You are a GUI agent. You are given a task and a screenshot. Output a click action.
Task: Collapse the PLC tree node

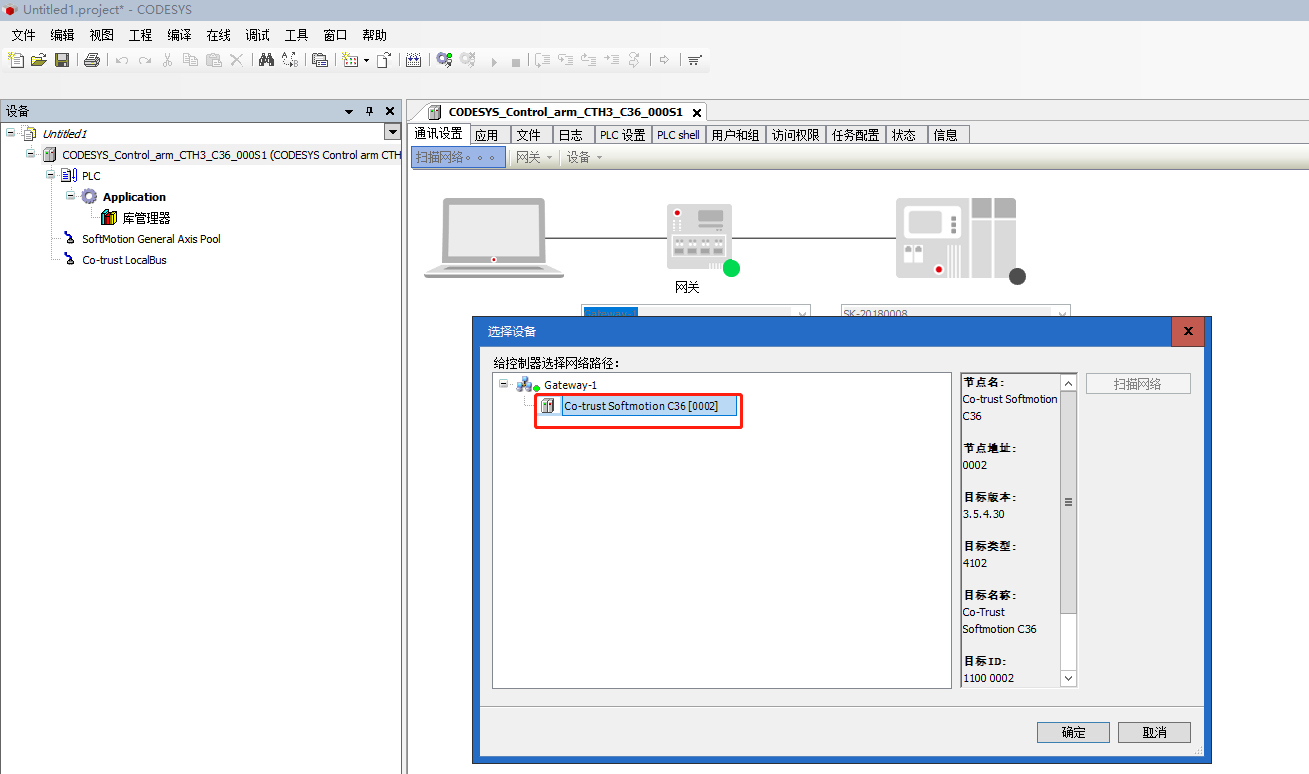tap(51, 175)
